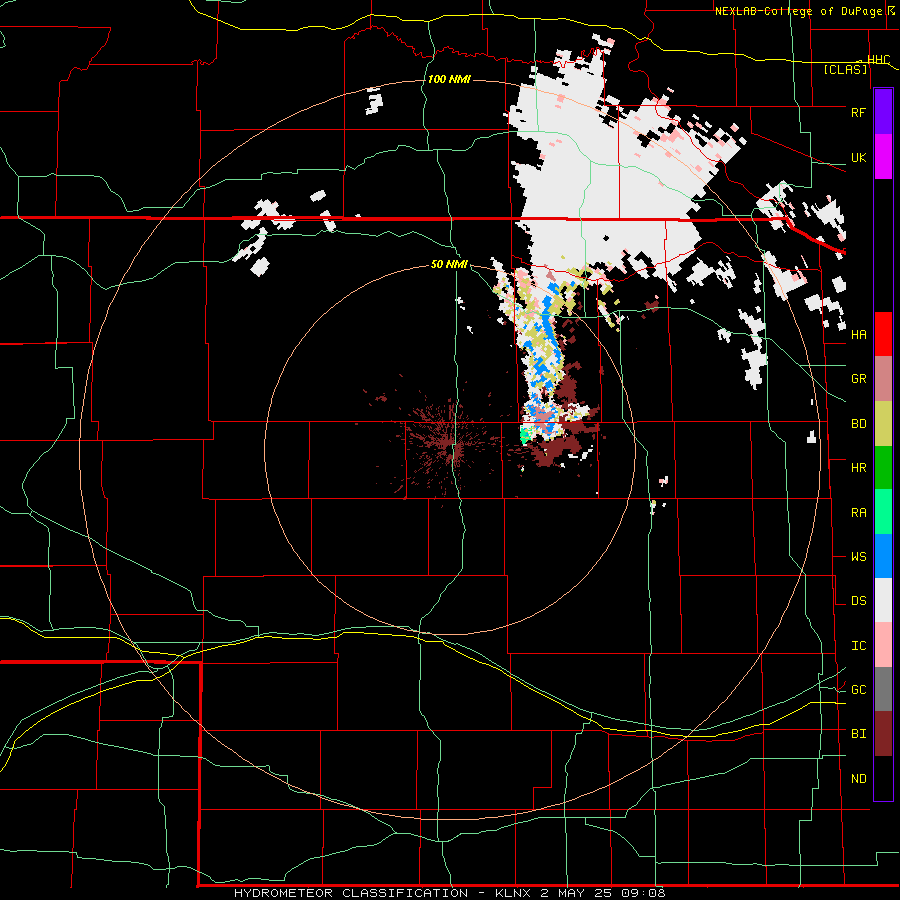Click the HR dark green swatch

point(883,468)
